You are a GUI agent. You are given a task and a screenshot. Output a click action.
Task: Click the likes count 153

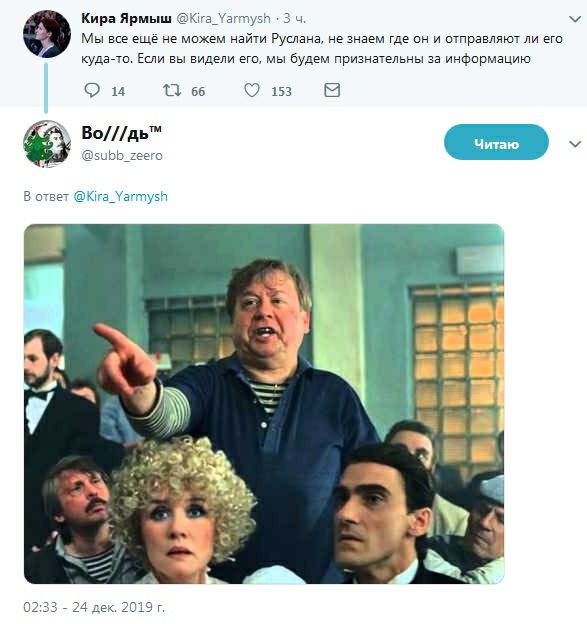(281, 92)
